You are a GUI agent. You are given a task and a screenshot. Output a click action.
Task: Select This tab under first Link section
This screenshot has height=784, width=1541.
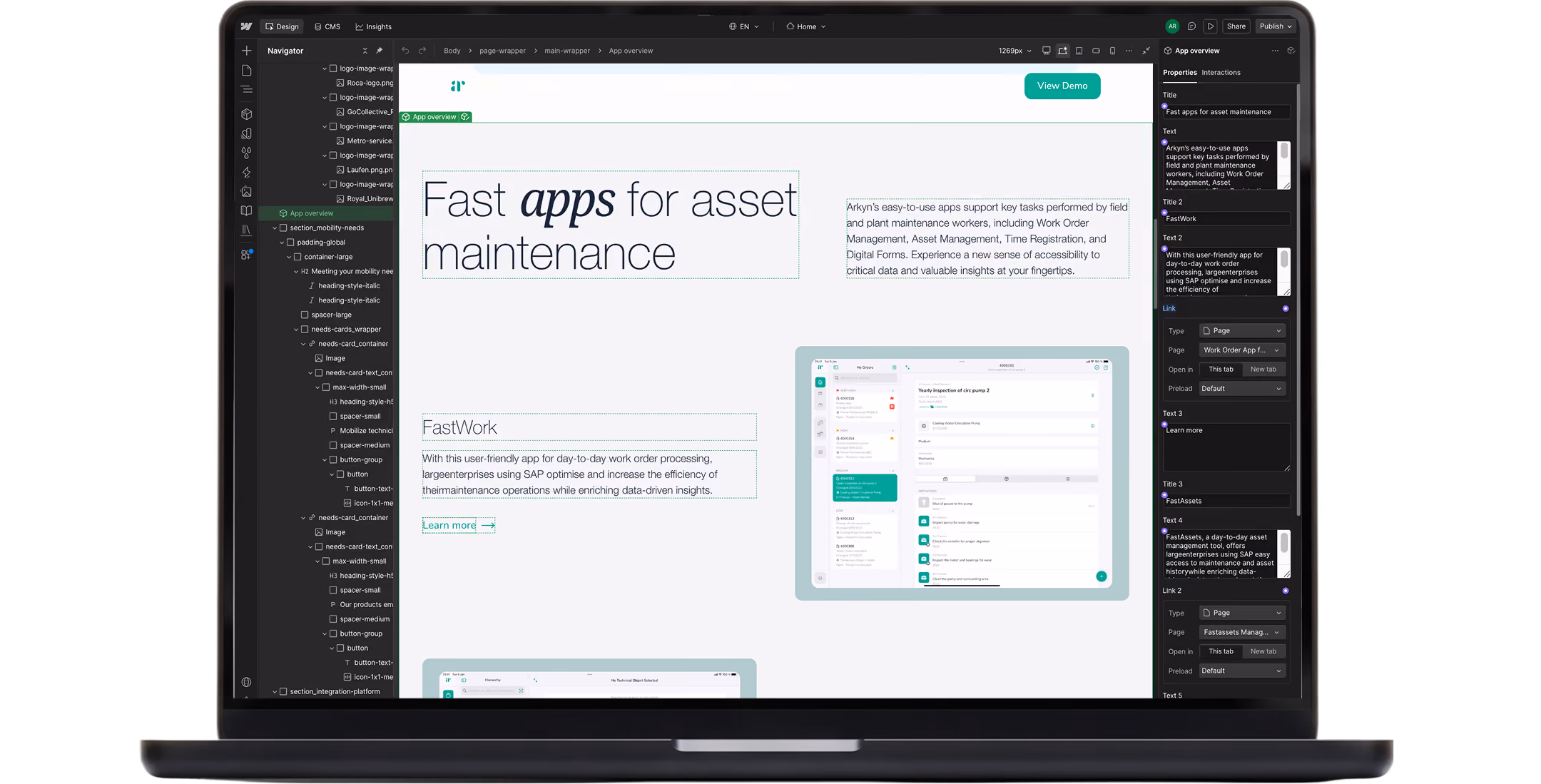1221,370
